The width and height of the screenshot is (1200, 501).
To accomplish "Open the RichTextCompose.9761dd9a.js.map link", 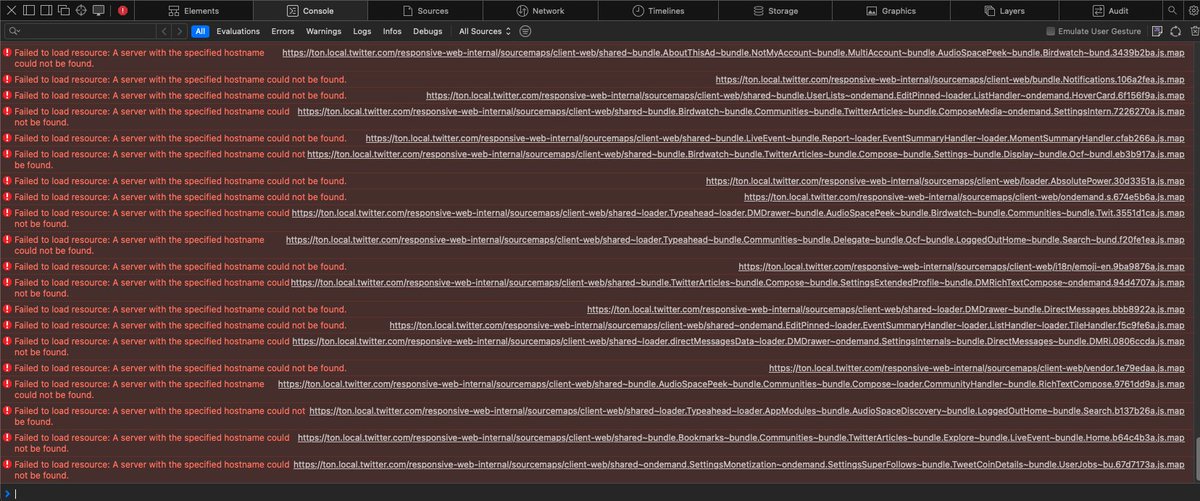I will [x=732, y=383].
